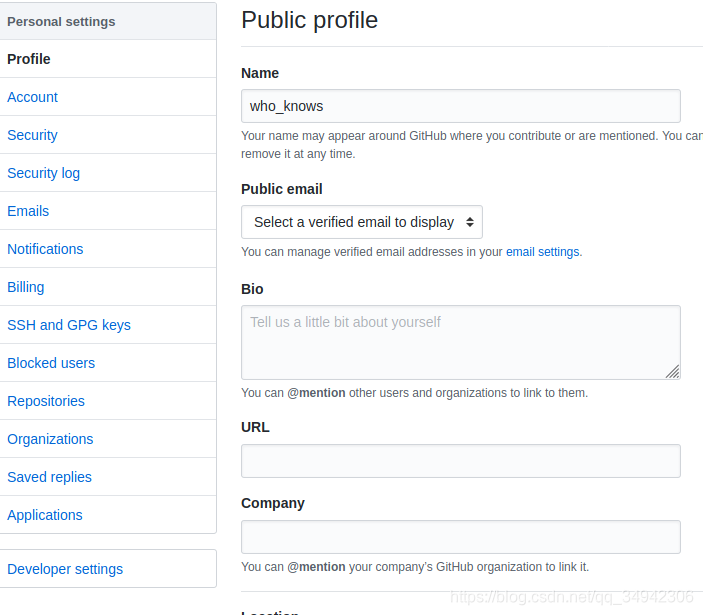Click the Name field containing who_knows
703x615 pixels.
(x=461, y=106)
